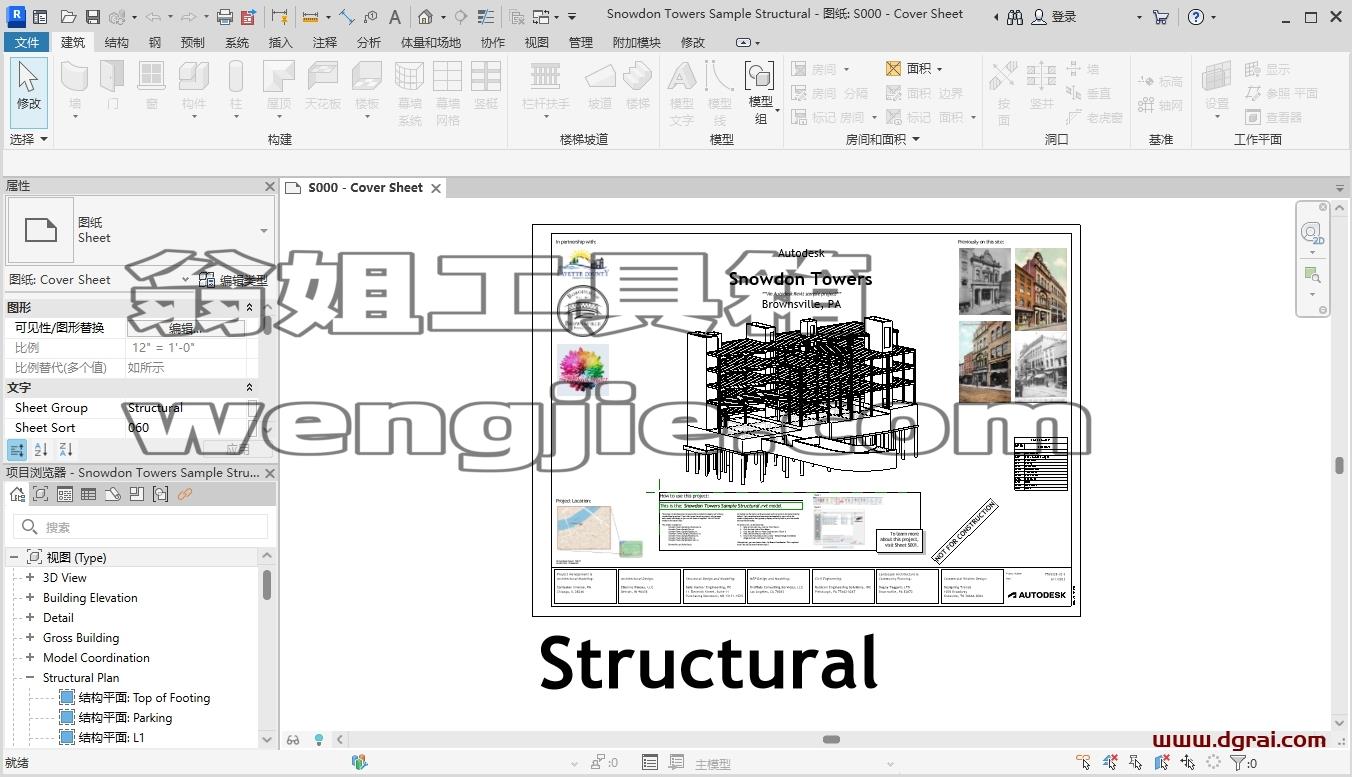Open project with folder icon in quick access
The height and width of the screenshot is (777, 1352).
pyautogui.click(x=68, y=17)
